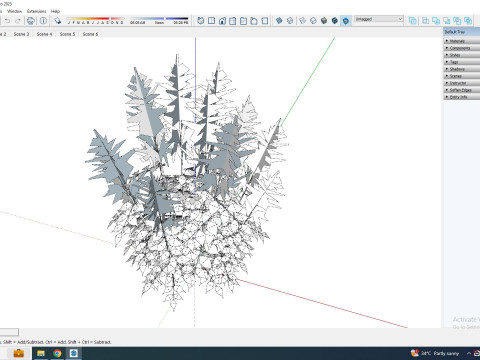Click the Undo arrow icon
Viewport: 480px width, 360px height.
[x=7, y=21]
